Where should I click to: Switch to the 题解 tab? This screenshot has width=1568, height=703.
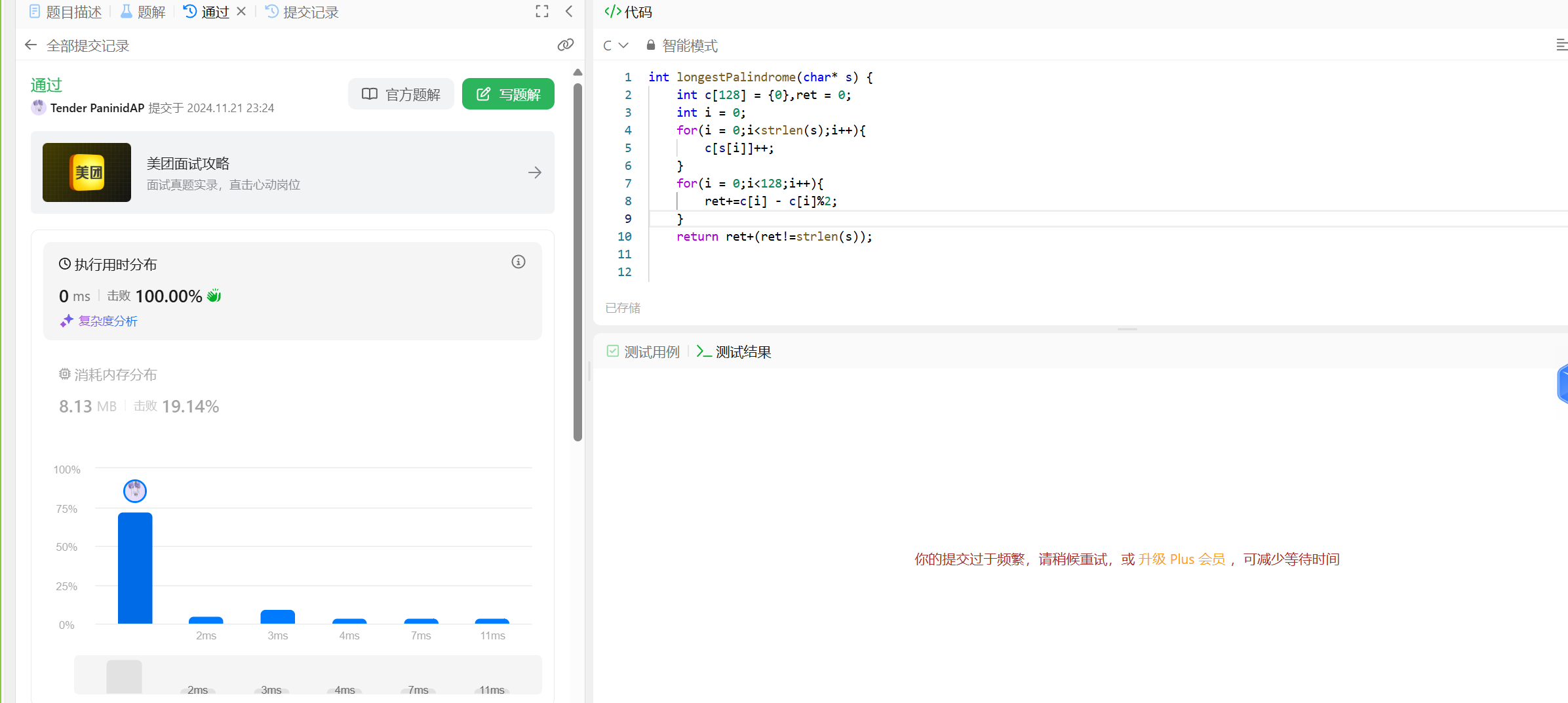click(143, 12)
